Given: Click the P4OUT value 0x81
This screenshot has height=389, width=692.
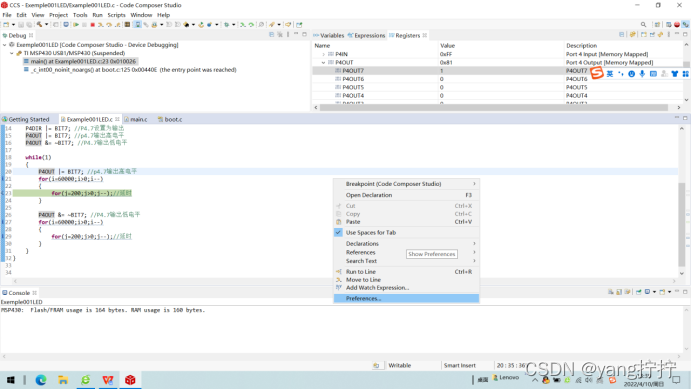Looking at the screenshot, I should pyautogui.click(x=446, y=63).
